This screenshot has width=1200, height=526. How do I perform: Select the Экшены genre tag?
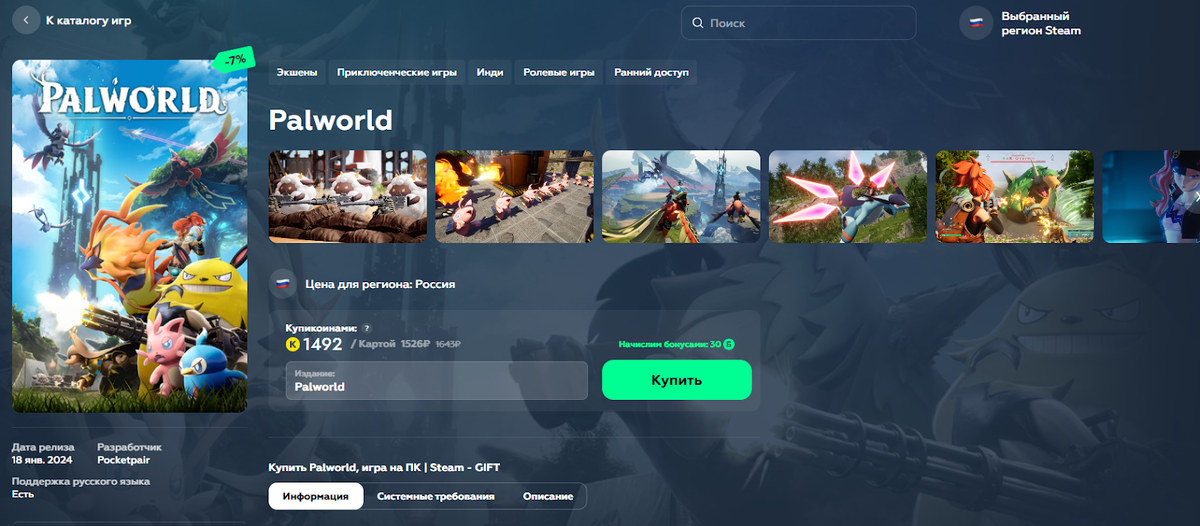(x=297, y=72)
